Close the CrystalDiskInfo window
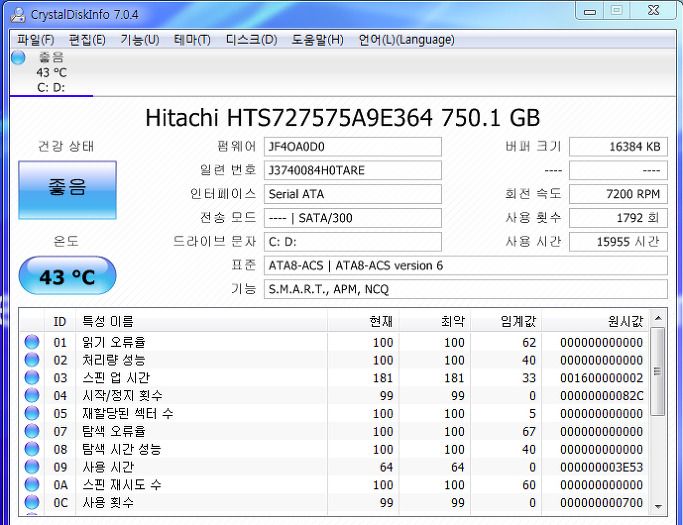 pyautogui.click(x=653, y=11)
